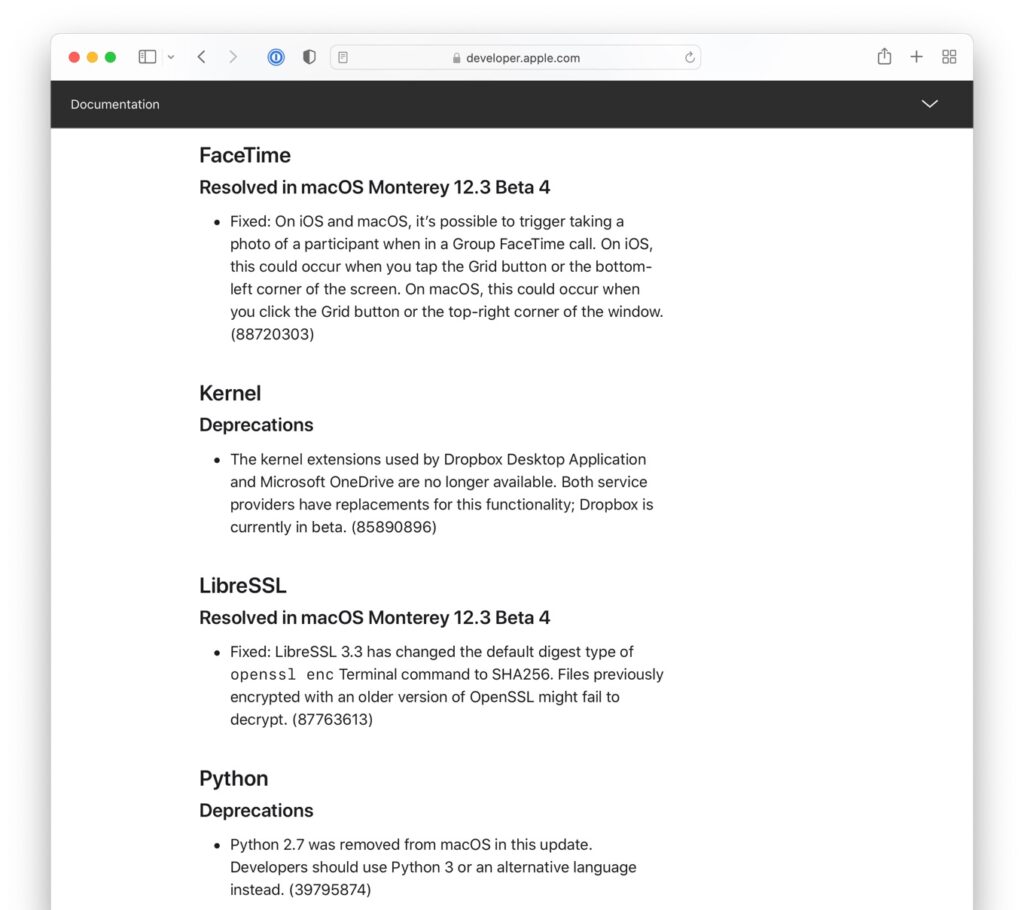Screen dimensions: 1024x910
Task: Open the privacy shield extension
Action: pyautogui.click(x=309, y=57)
